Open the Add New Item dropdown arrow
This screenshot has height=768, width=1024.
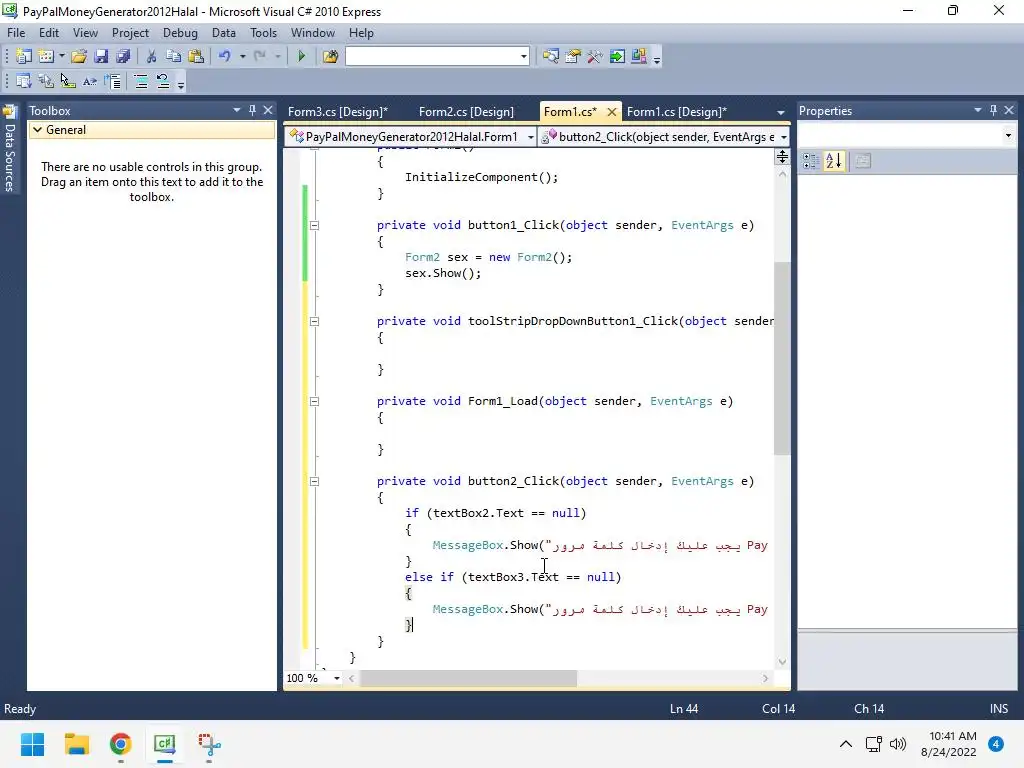click(x=62, y=57)
